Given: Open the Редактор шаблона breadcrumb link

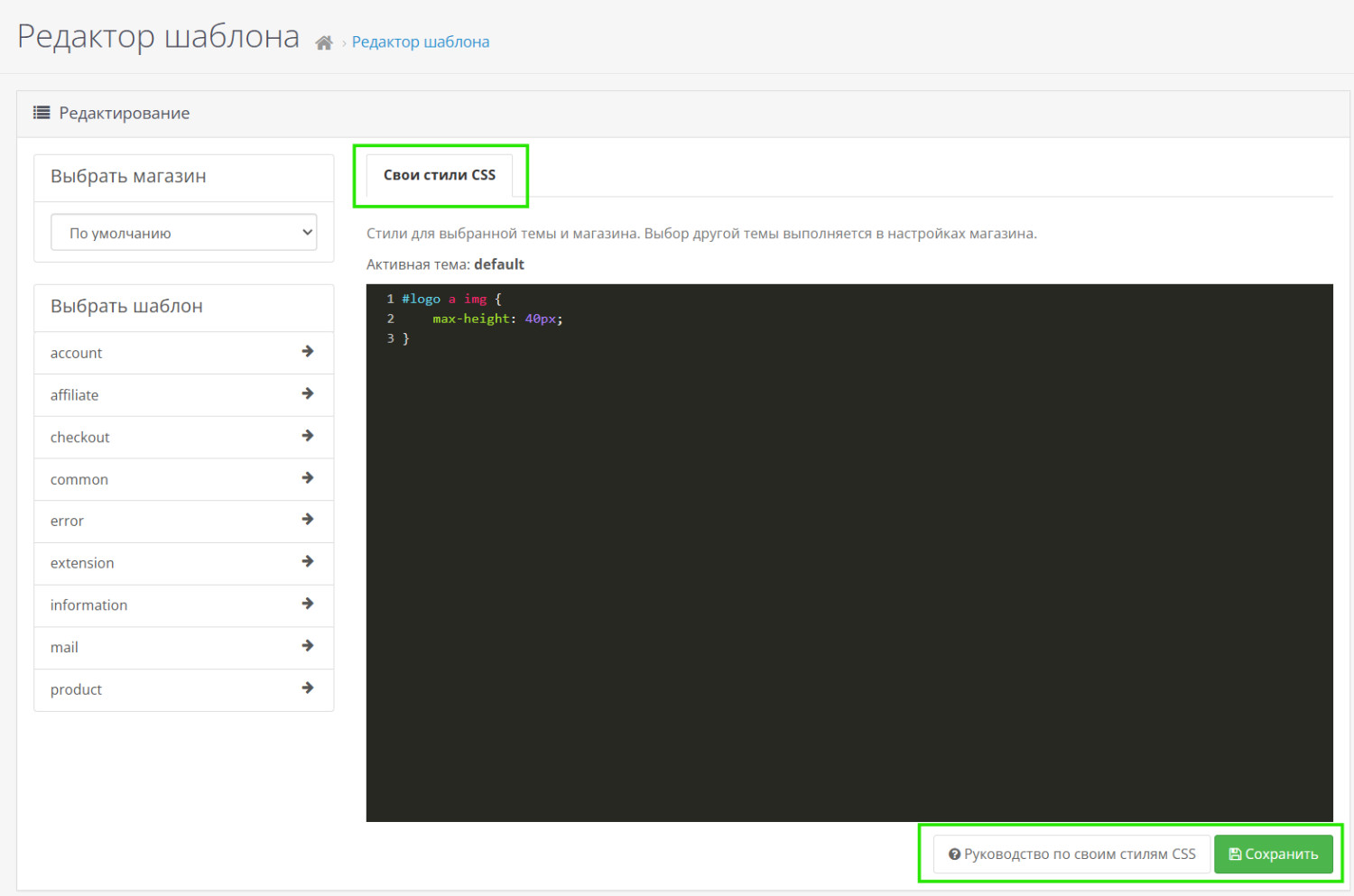Looking at the screenshot, I should point(421,42).
